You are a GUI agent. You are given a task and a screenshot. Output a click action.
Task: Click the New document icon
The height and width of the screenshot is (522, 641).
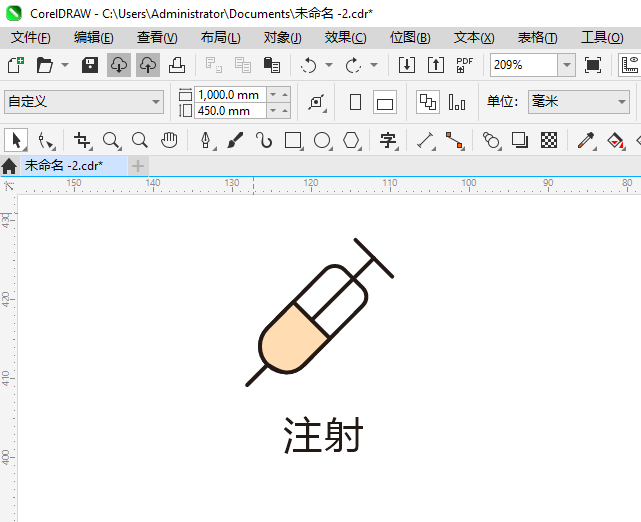click(x=16, y=65)
